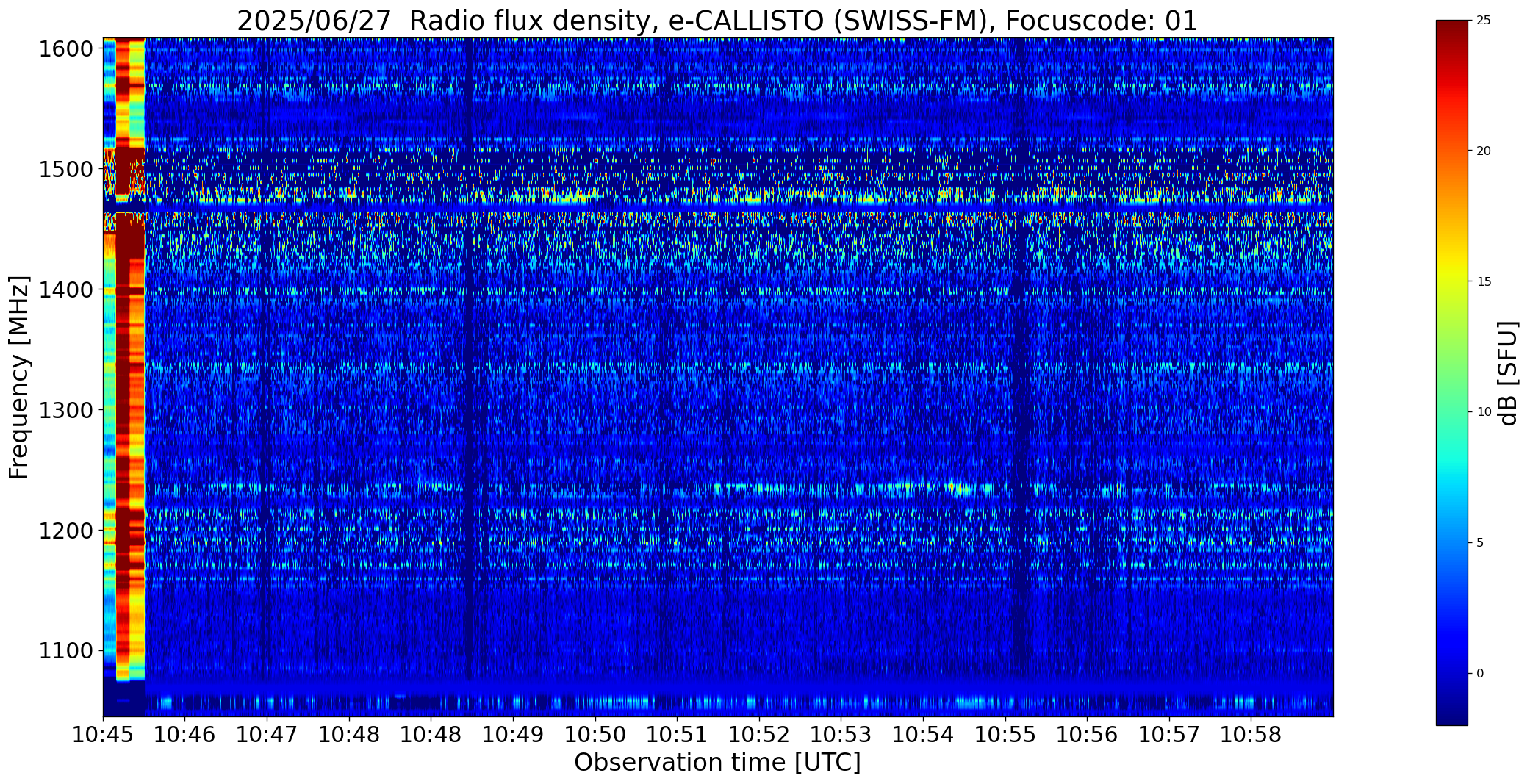Click the 1300 frequency tick label
The height and width of the screenshot is (784, 1530).
click(x=65, y=410)
